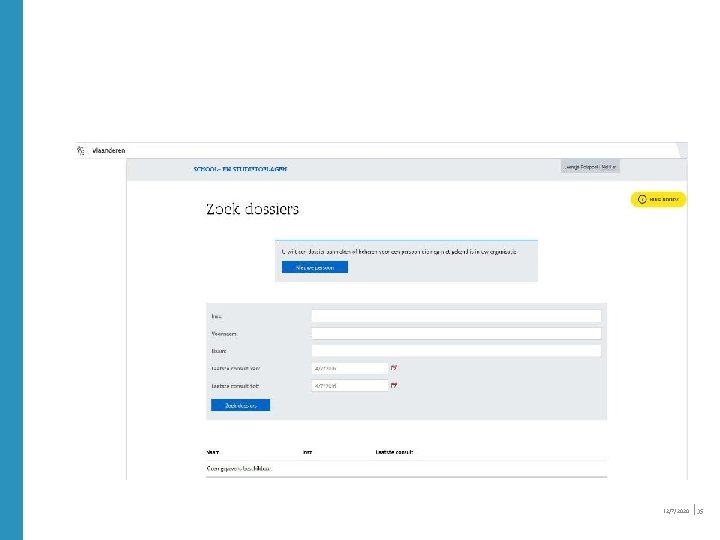The height and width of the screenshot is (540, 720).
Task: Click the Vlaanderen lion logo icon
Action: point(81,150)
